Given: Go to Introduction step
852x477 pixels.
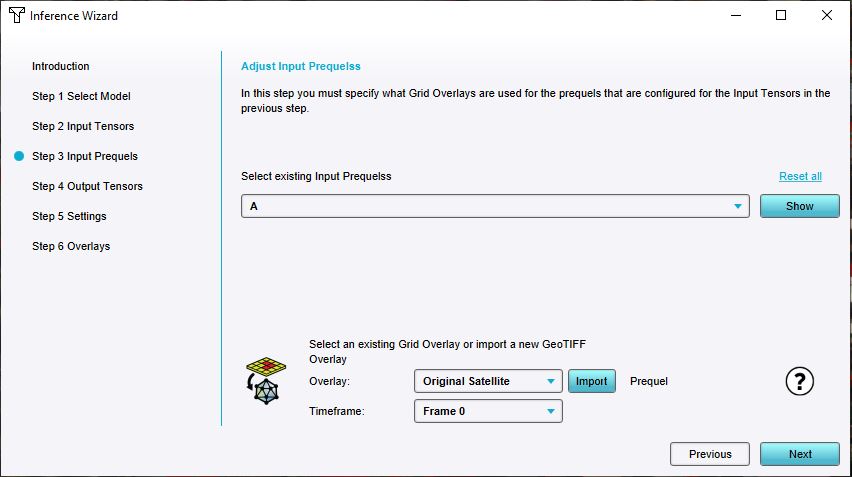Looking at the screenshot, I should (x=61, y=66).
